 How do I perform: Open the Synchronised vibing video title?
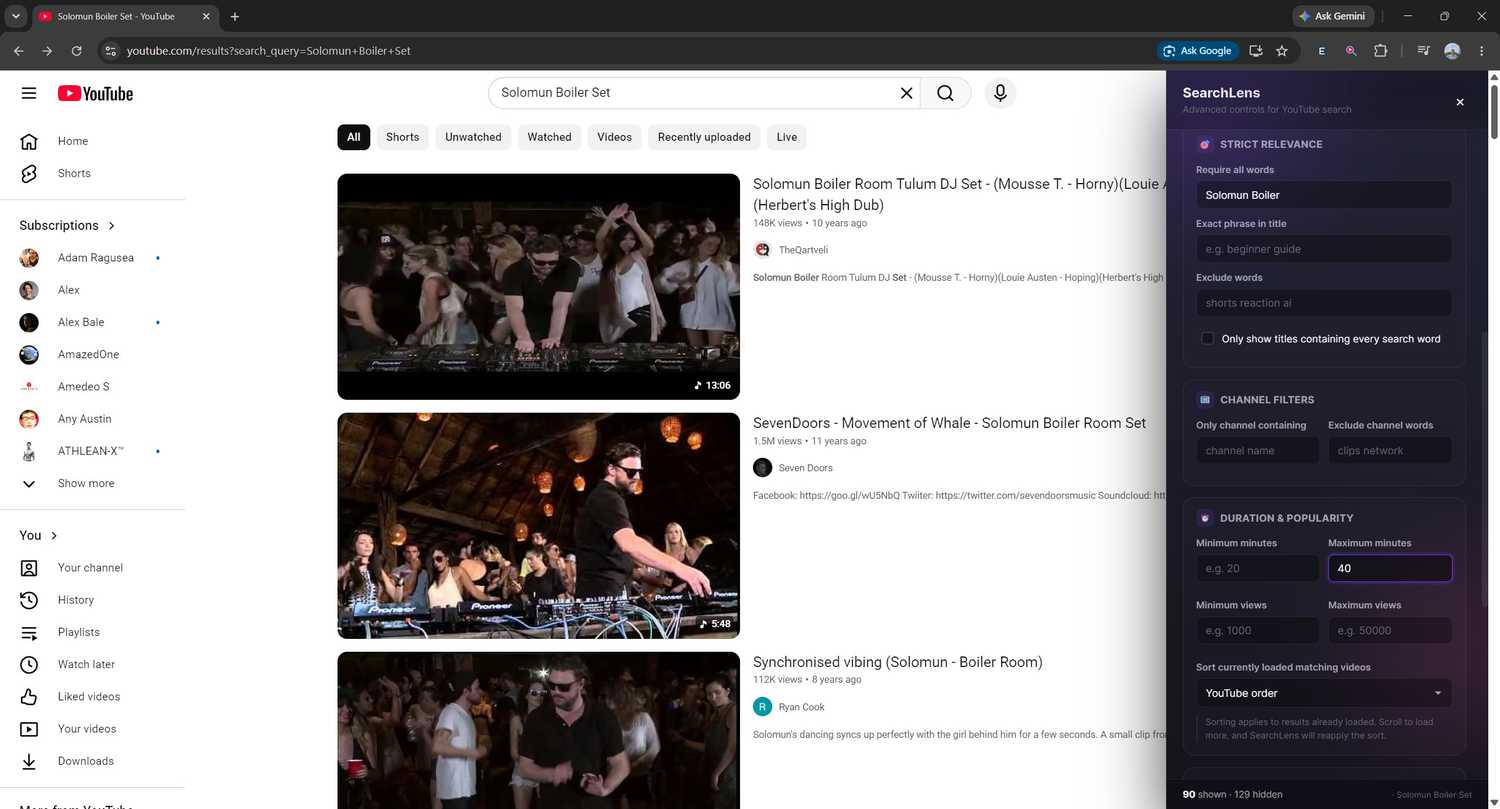897,662
